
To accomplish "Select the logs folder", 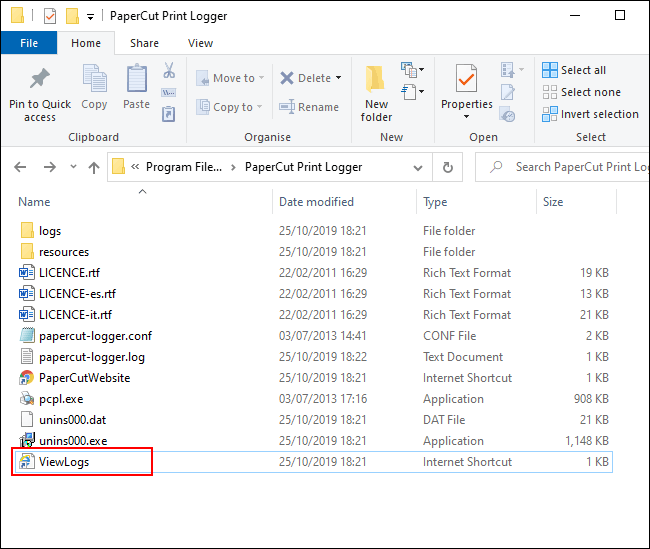I will click(x=50, y=231).
